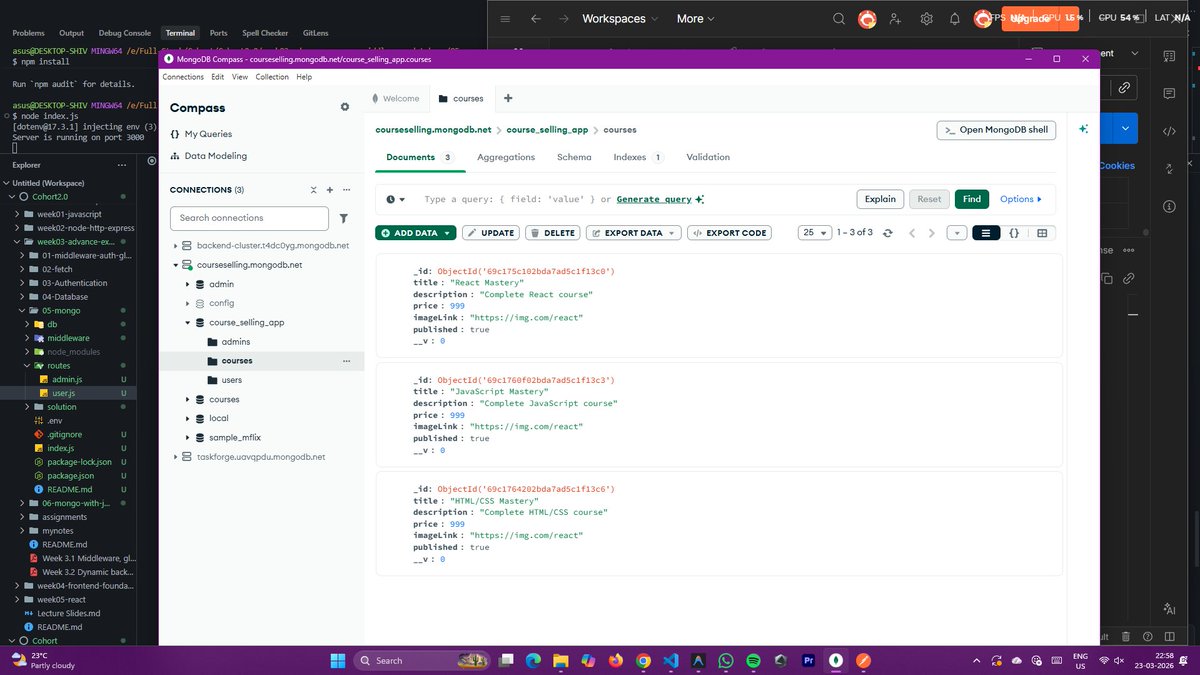Viewport: 1200px width, 675px height.
Task: Open Compass settings gear icon
Action: click(x=344, y=107)
